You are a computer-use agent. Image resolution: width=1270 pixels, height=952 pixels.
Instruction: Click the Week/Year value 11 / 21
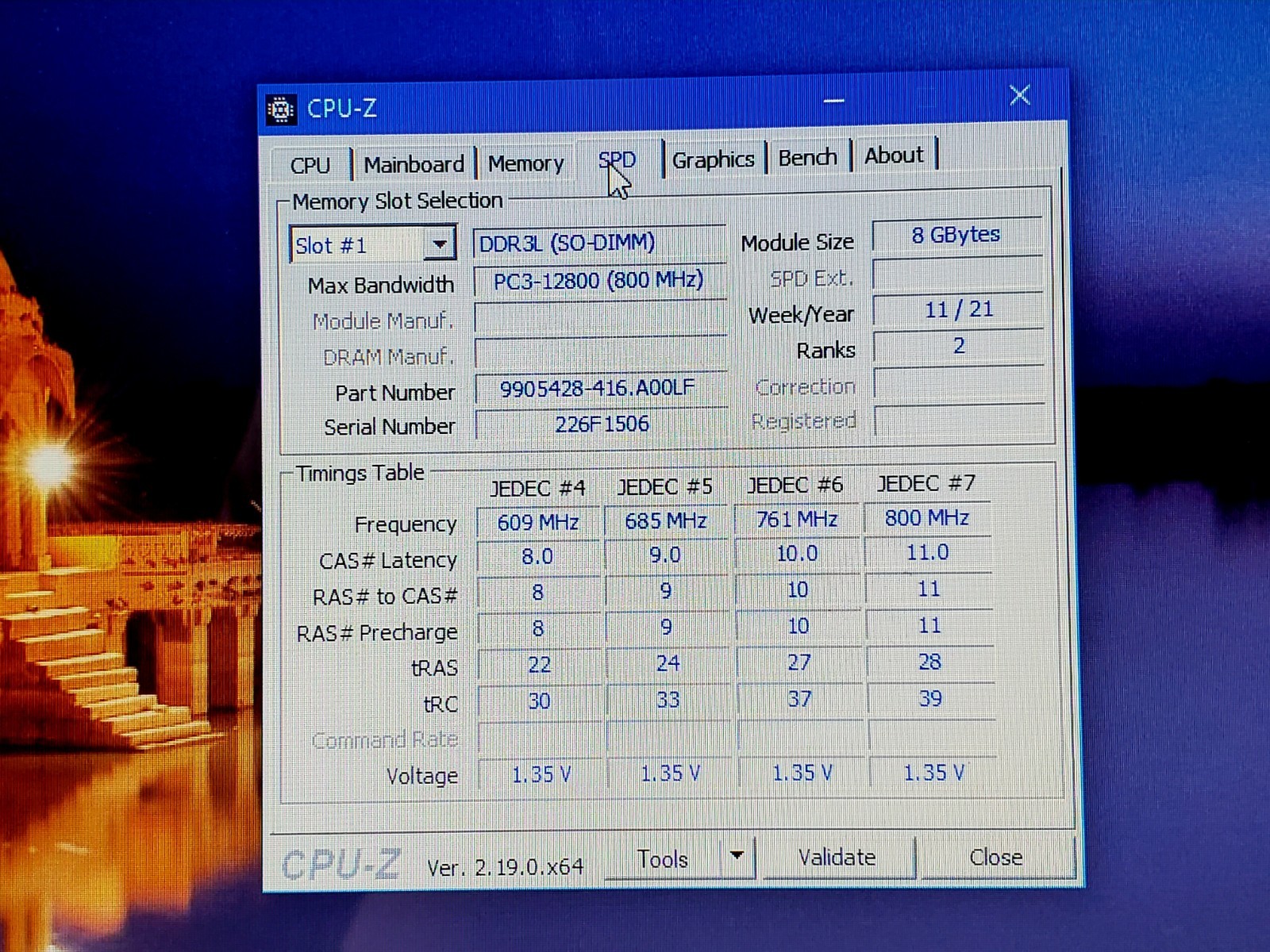click(x=958, y=309)
